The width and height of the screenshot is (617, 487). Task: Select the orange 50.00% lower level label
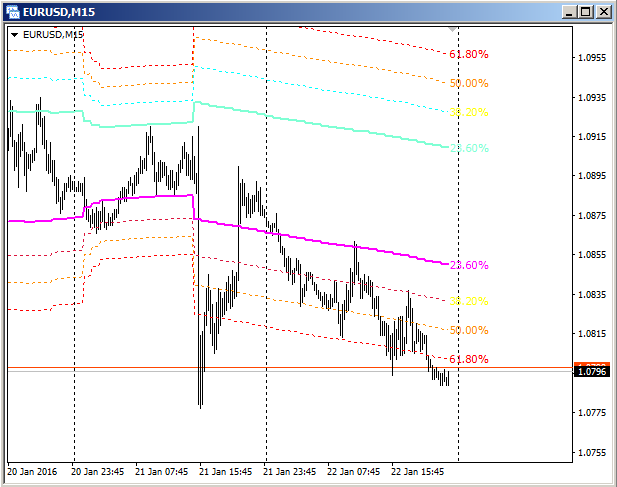coord(469,330)
